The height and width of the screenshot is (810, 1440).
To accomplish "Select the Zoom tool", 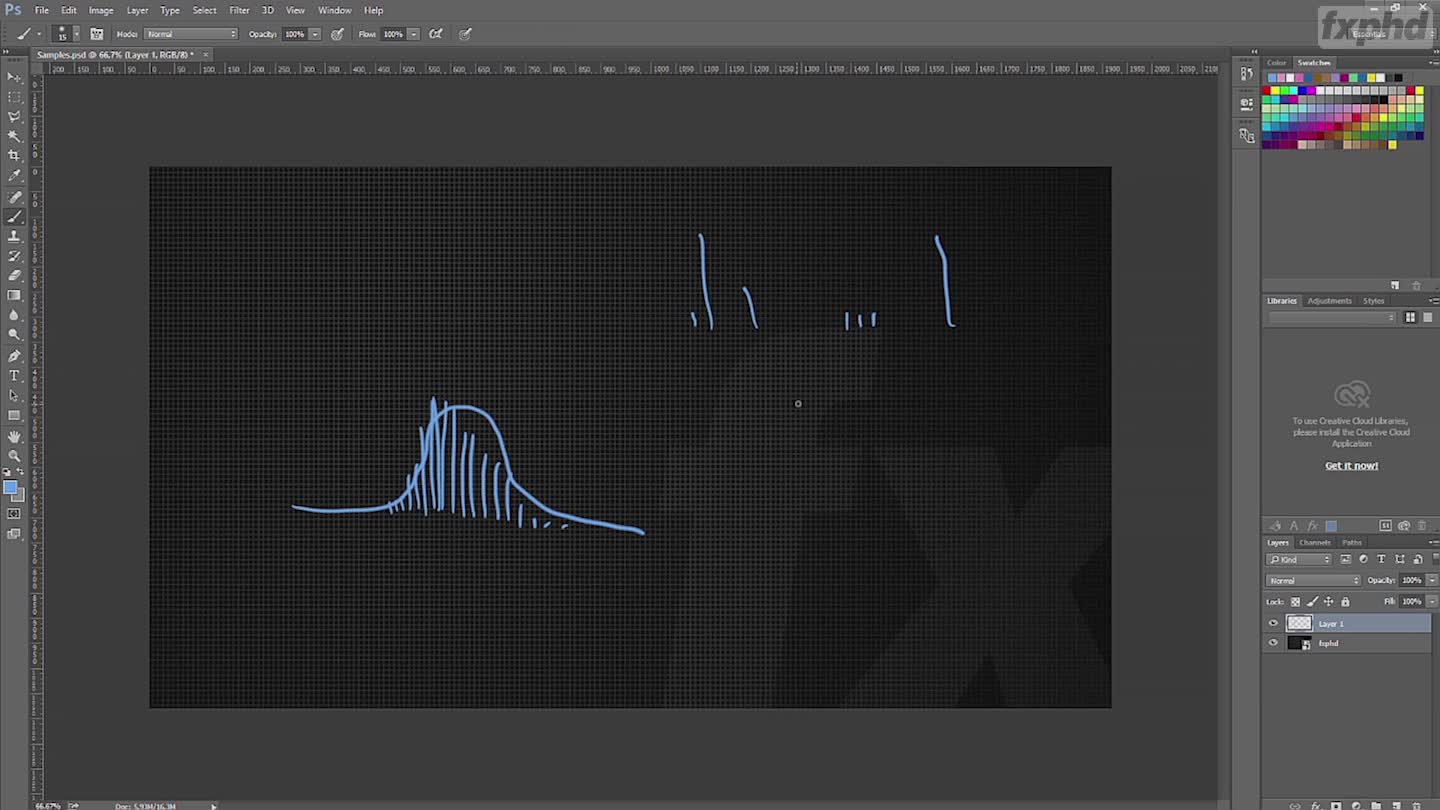I will click(14, 456).
